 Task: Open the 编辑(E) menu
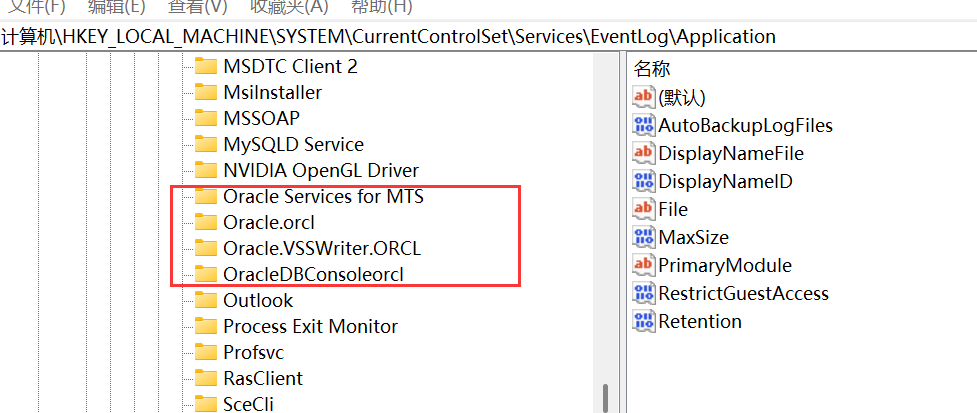point(117,7)
